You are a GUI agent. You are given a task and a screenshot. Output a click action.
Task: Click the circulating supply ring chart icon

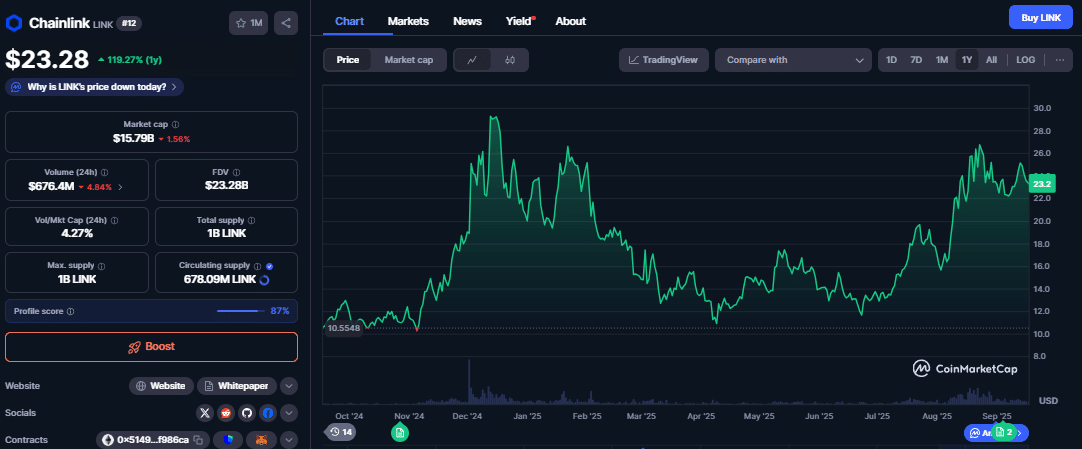pos(264,279)
